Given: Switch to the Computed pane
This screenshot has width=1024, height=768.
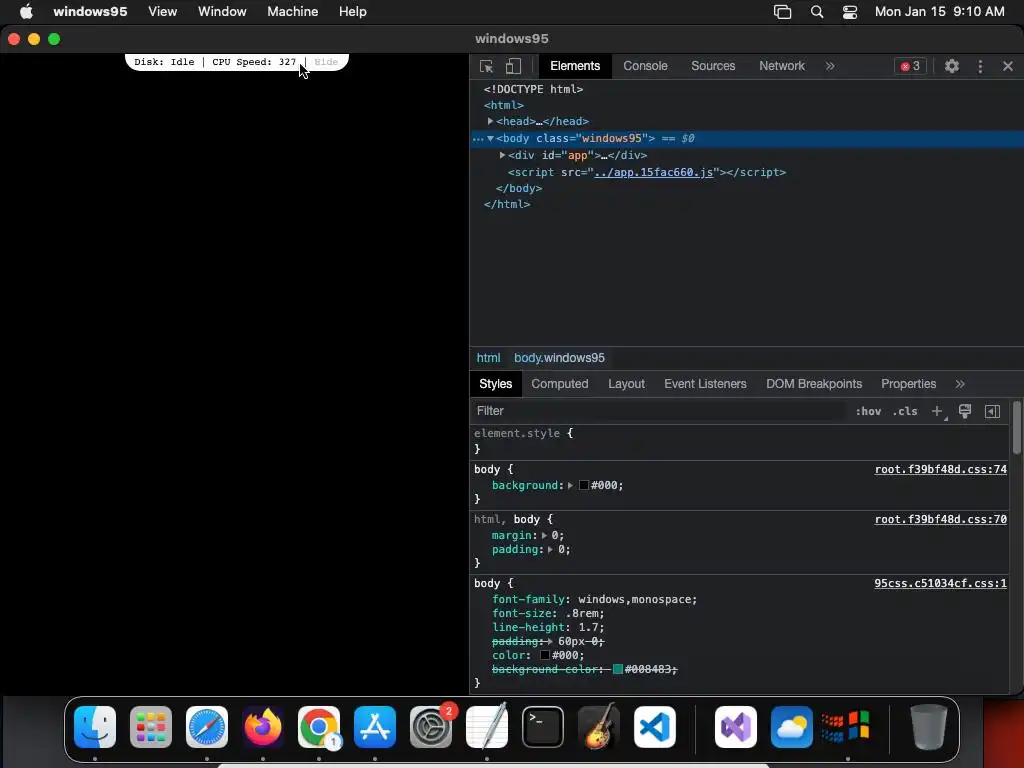Looking at the screenshot, I should (x=559, y=384).
